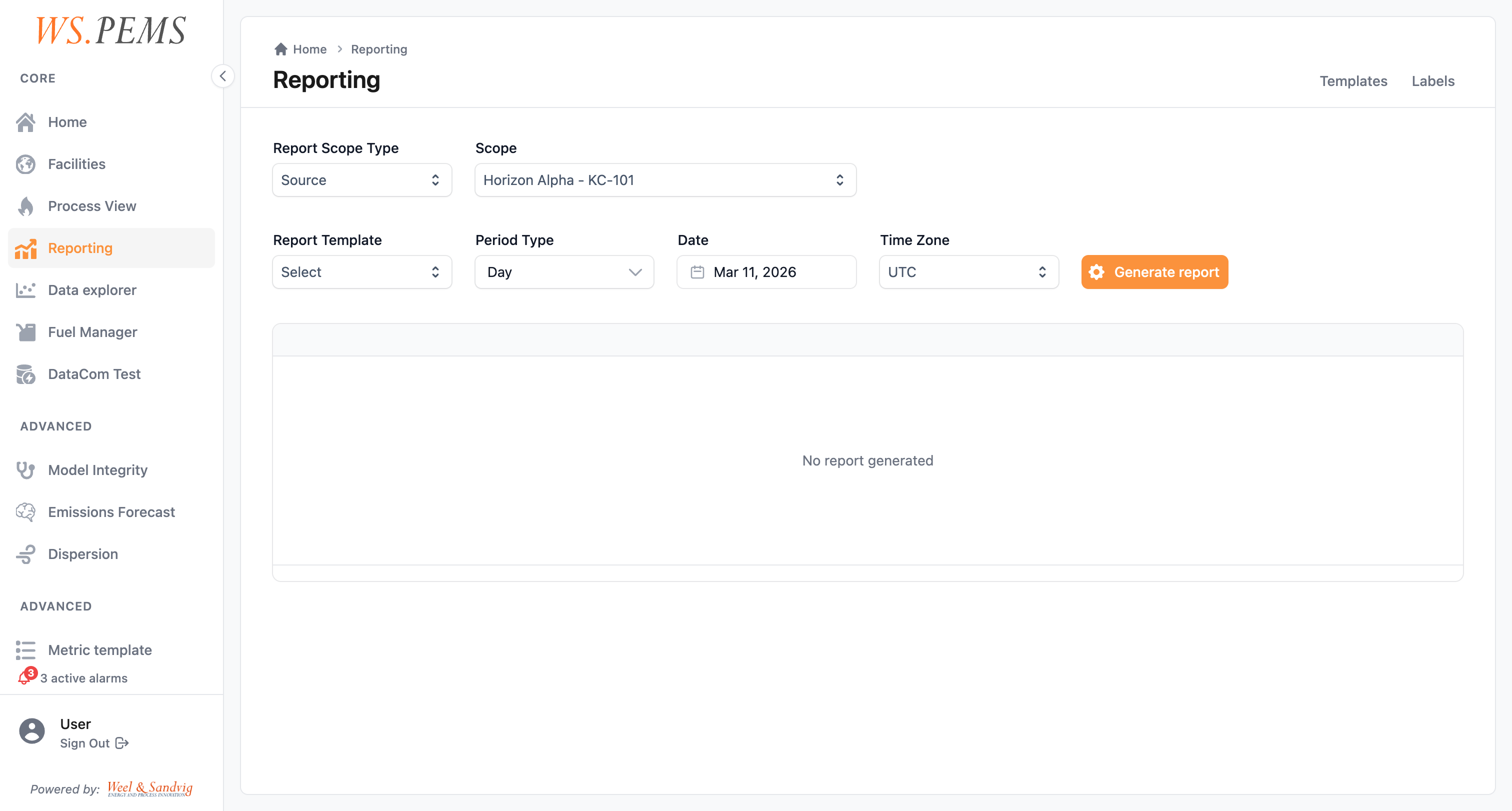1512x811 pixels.
Task: Click the user avatar icon
Action: click(31, 731)
